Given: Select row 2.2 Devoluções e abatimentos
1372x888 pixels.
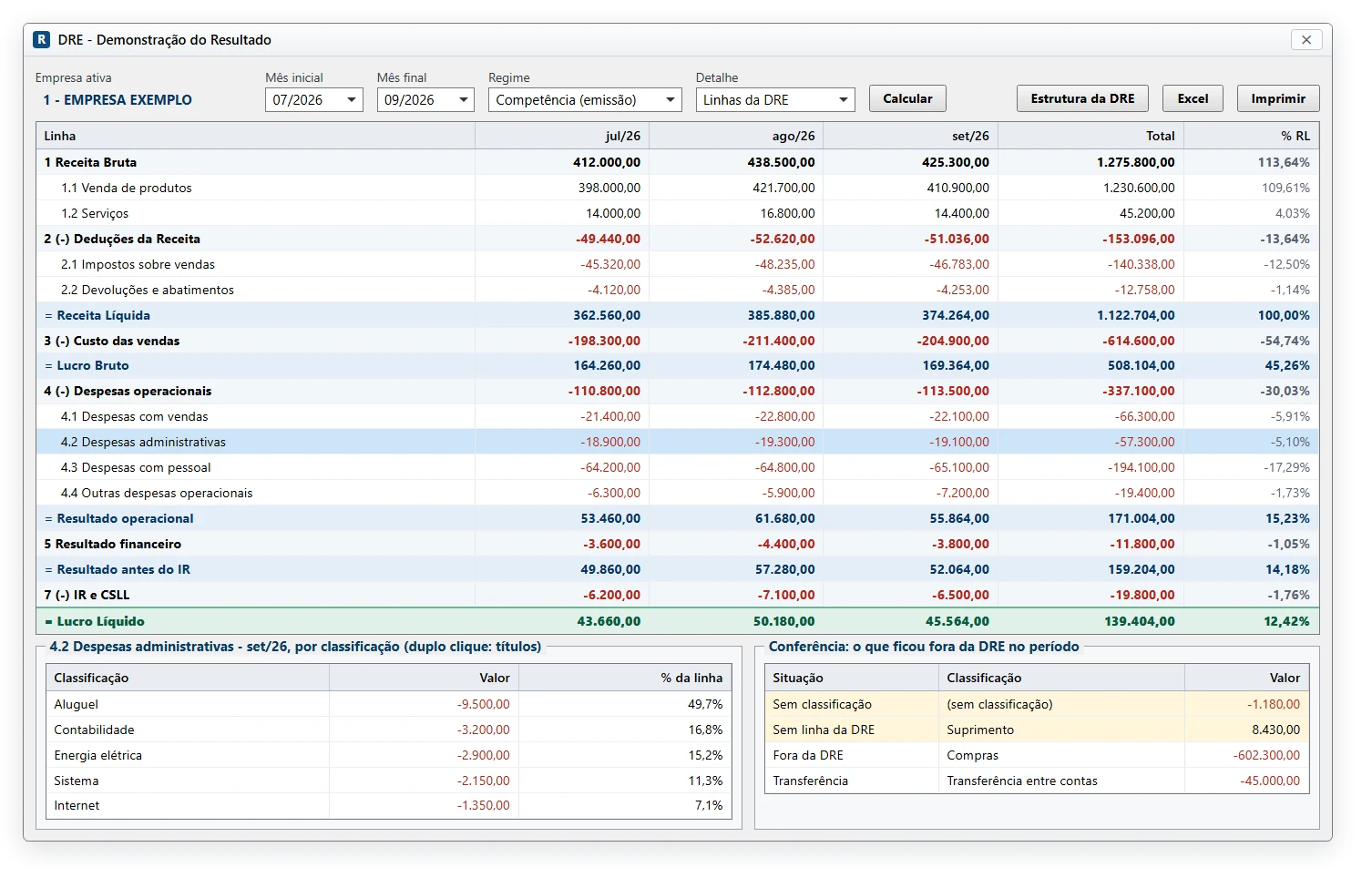Looking at the screenshot, I should coord(678,290).
